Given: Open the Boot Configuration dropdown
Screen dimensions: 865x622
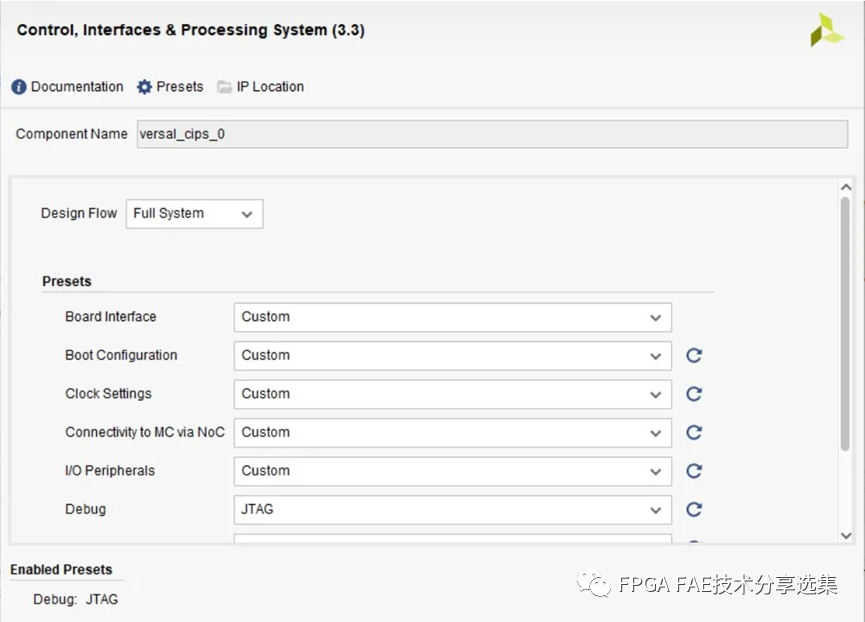Looking at the screenshot, I should click(x=452, y=355).
